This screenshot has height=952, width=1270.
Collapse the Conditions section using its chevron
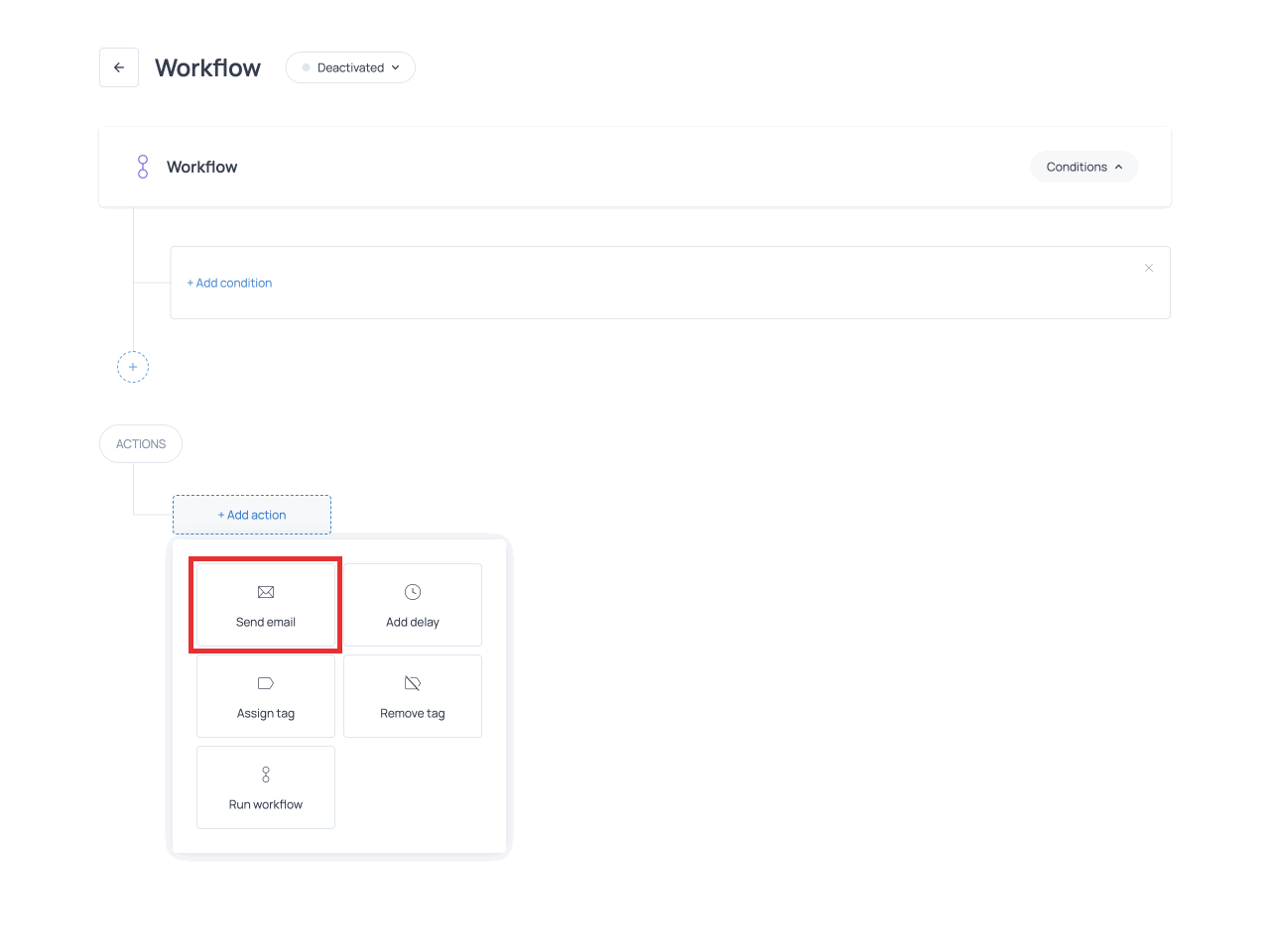[1119, 167]
